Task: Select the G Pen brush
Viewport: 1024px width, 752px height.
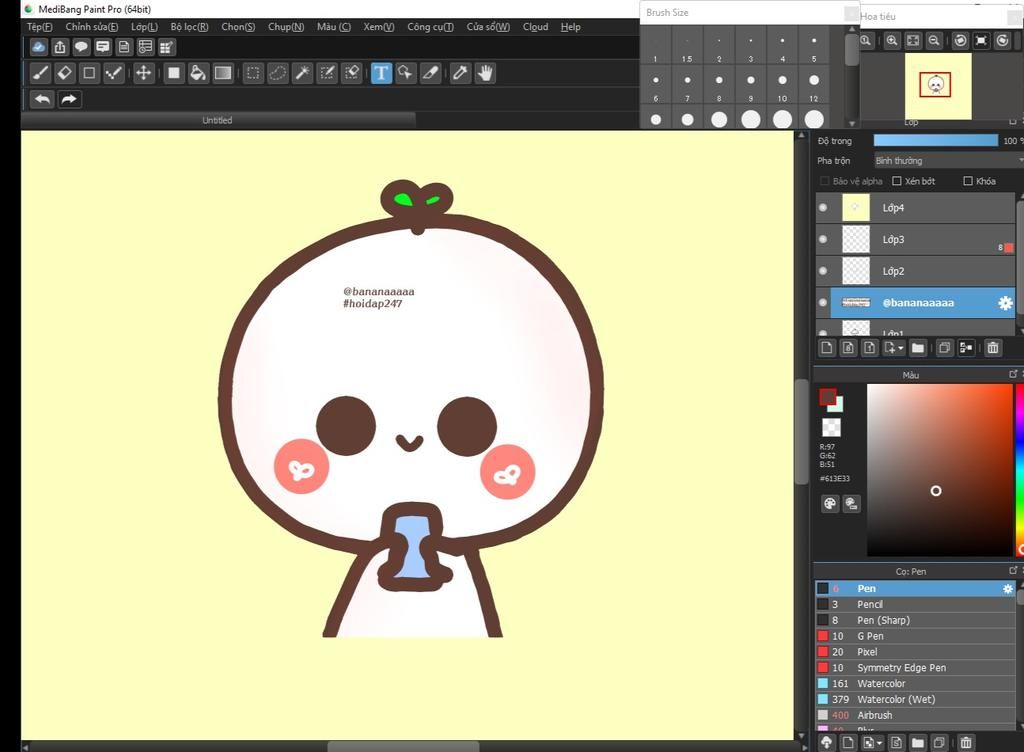Action: coord(915,636)
